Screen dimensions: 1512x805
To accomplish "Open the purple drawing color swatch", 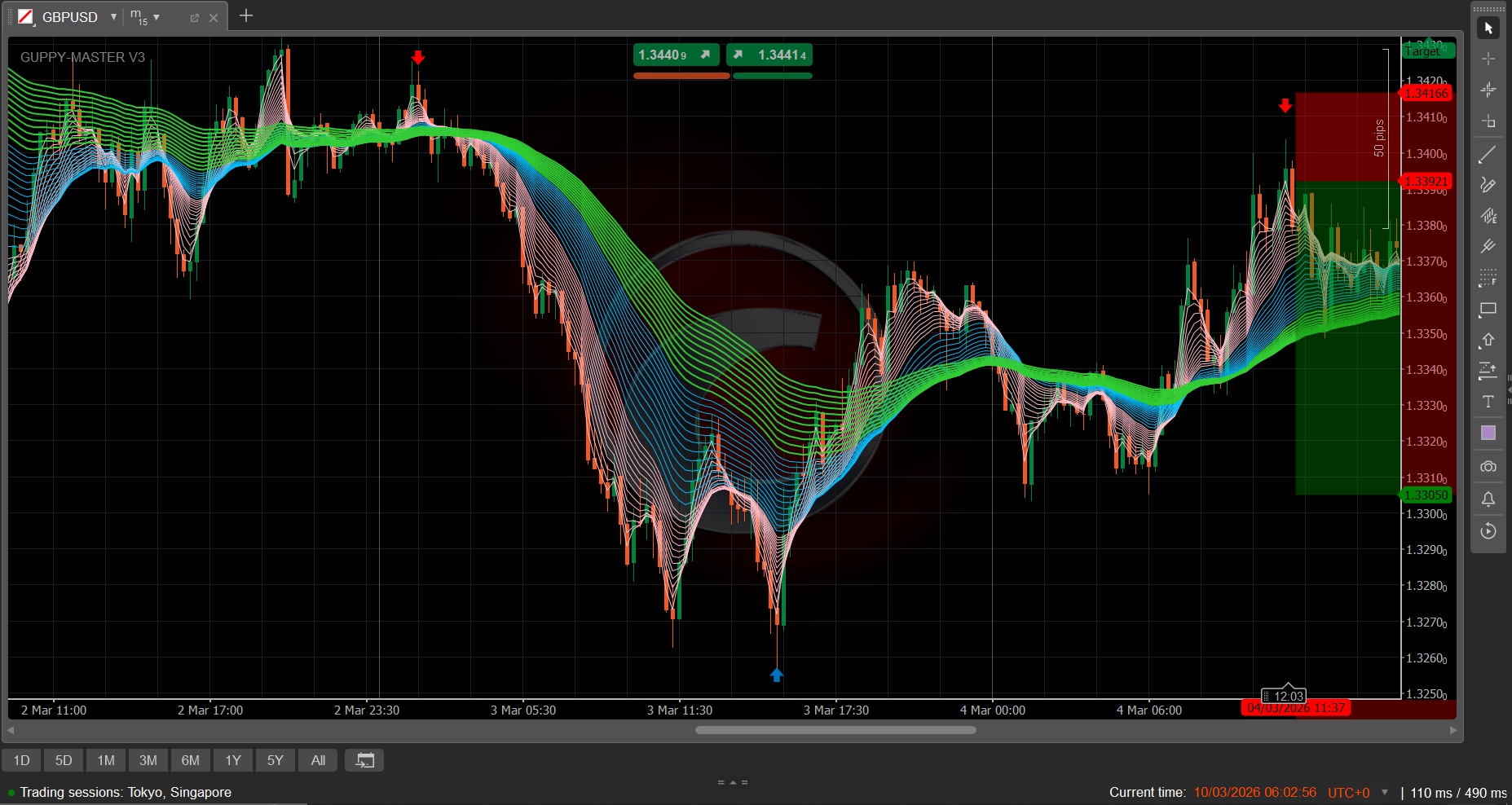I will 1488,433.
